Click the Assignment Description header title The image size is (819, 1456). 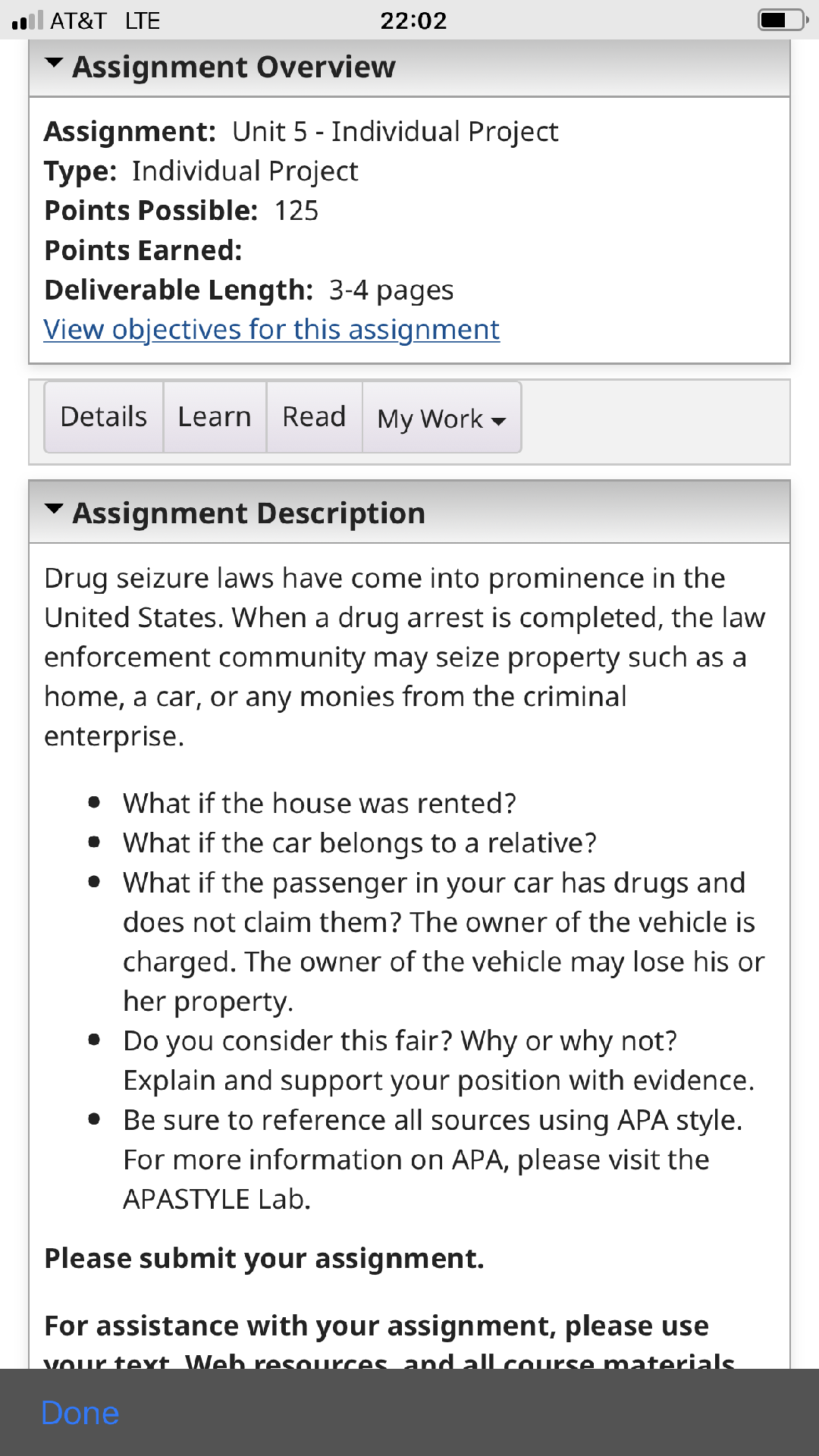(249, 513)
